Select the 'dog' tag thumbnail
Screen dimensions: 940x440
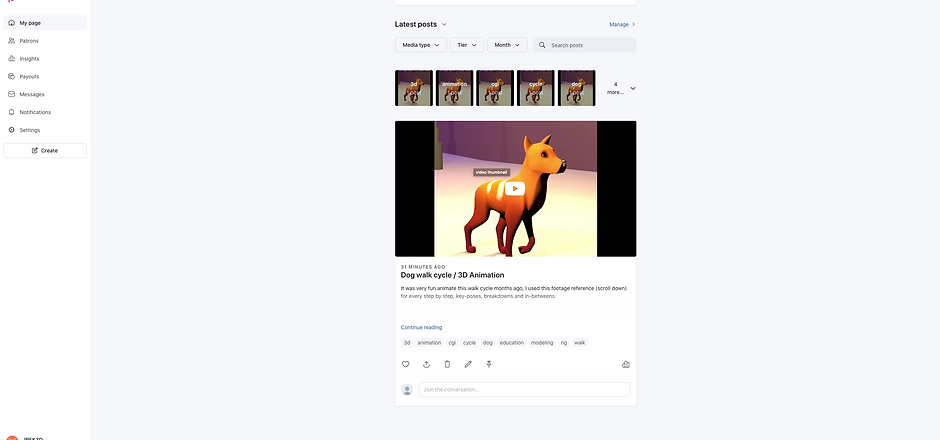coord(577,88)
